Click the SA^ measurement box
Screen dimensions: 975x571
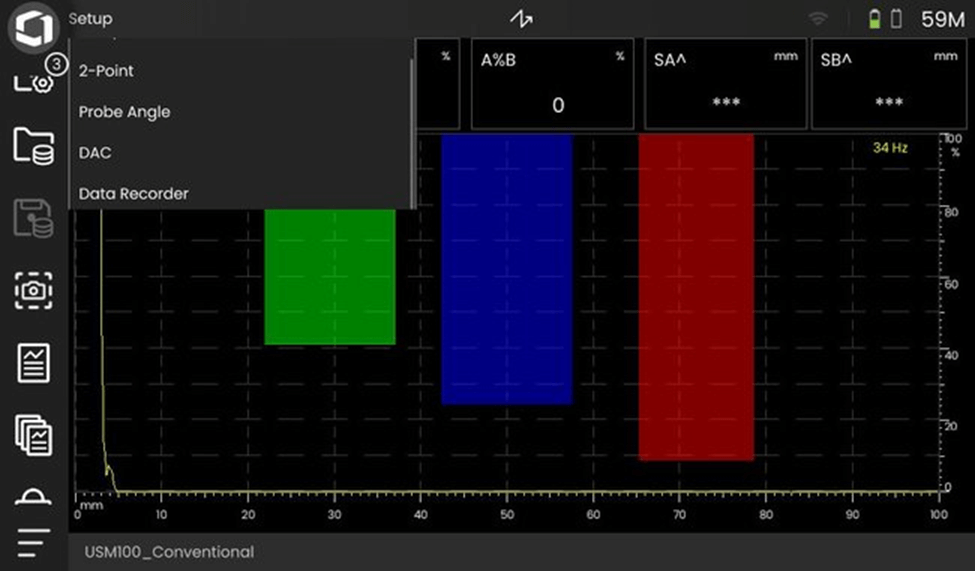point(725,86)
